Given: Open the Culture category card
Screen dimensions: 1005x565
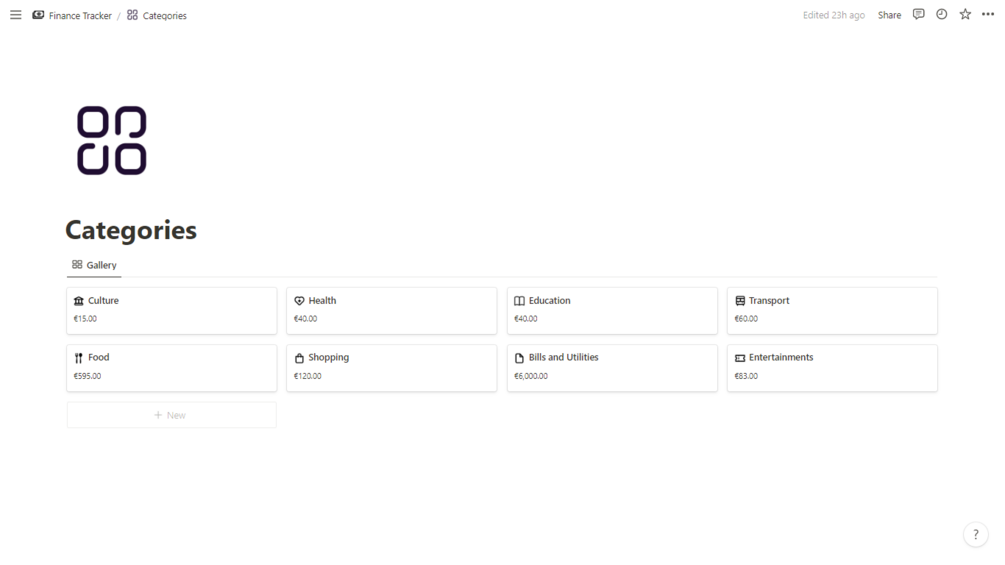Looking at the screenshot, I should pos(171,311).
